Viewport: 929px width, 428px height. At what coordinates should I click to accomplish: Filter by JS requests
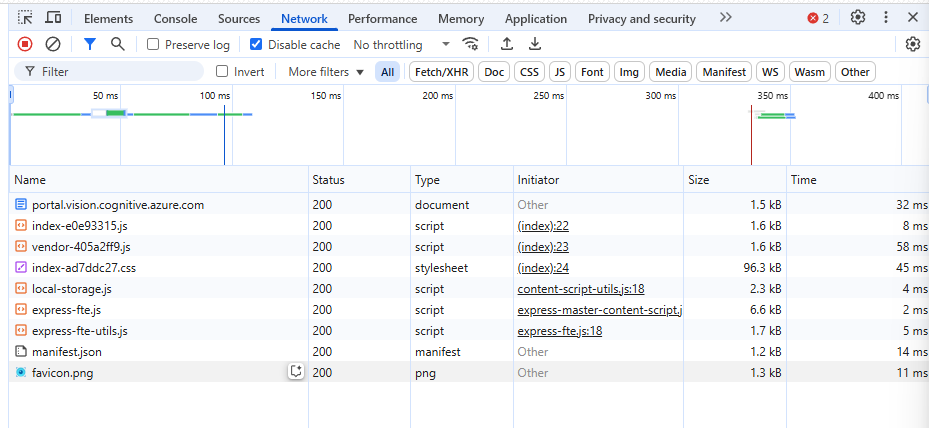point(560,72)
